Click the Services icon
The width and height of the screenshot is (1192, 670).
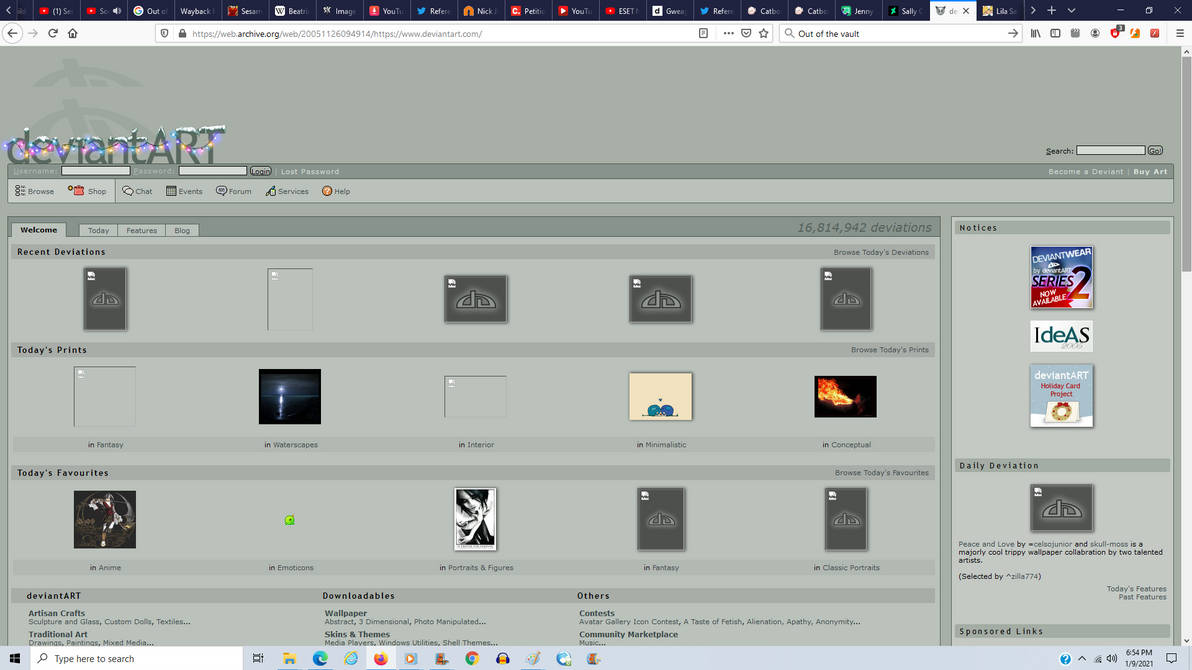[271, 191]
